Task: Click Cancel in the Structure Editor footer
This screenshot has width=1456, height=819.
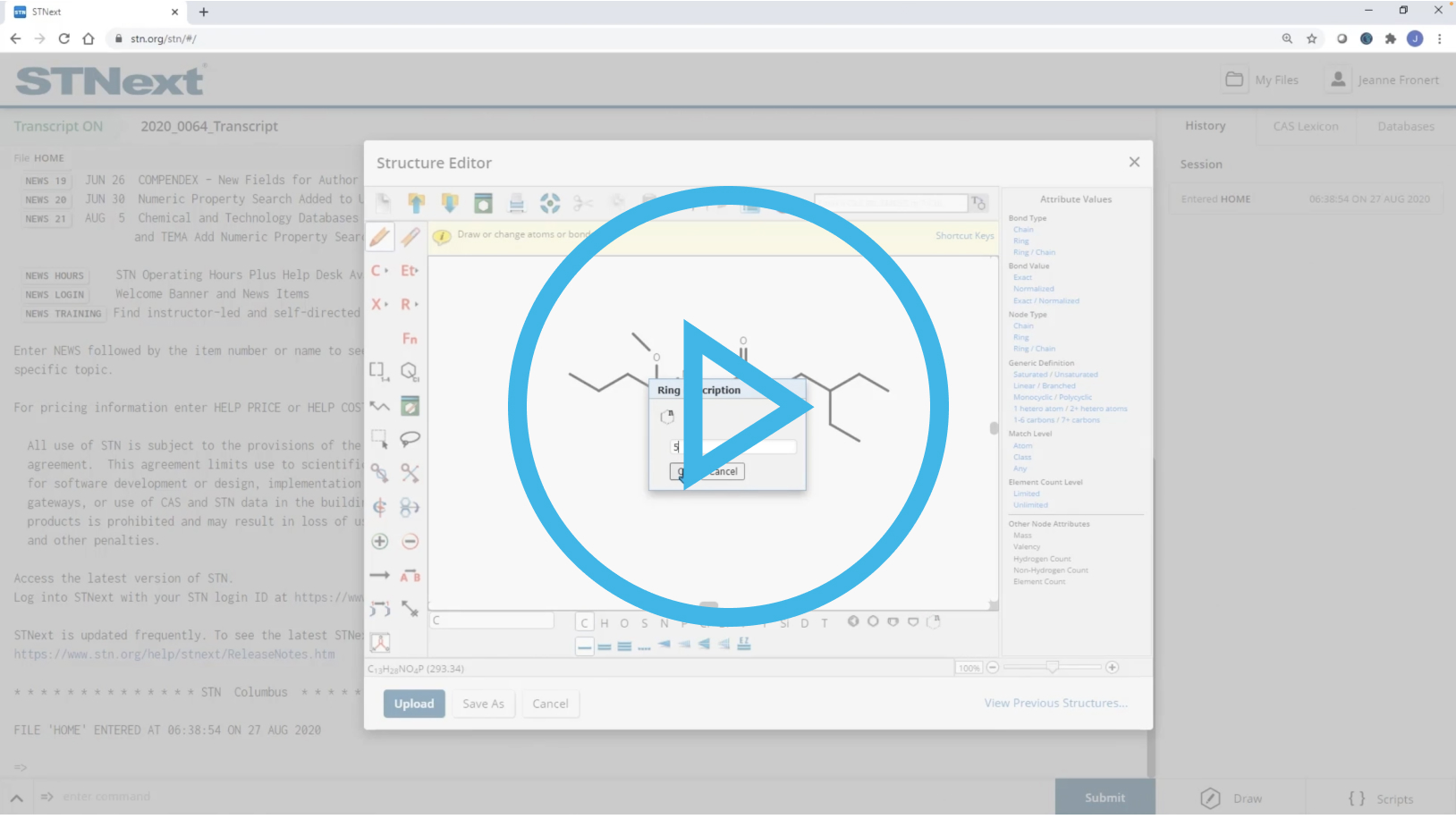Action: coord(550,704)
